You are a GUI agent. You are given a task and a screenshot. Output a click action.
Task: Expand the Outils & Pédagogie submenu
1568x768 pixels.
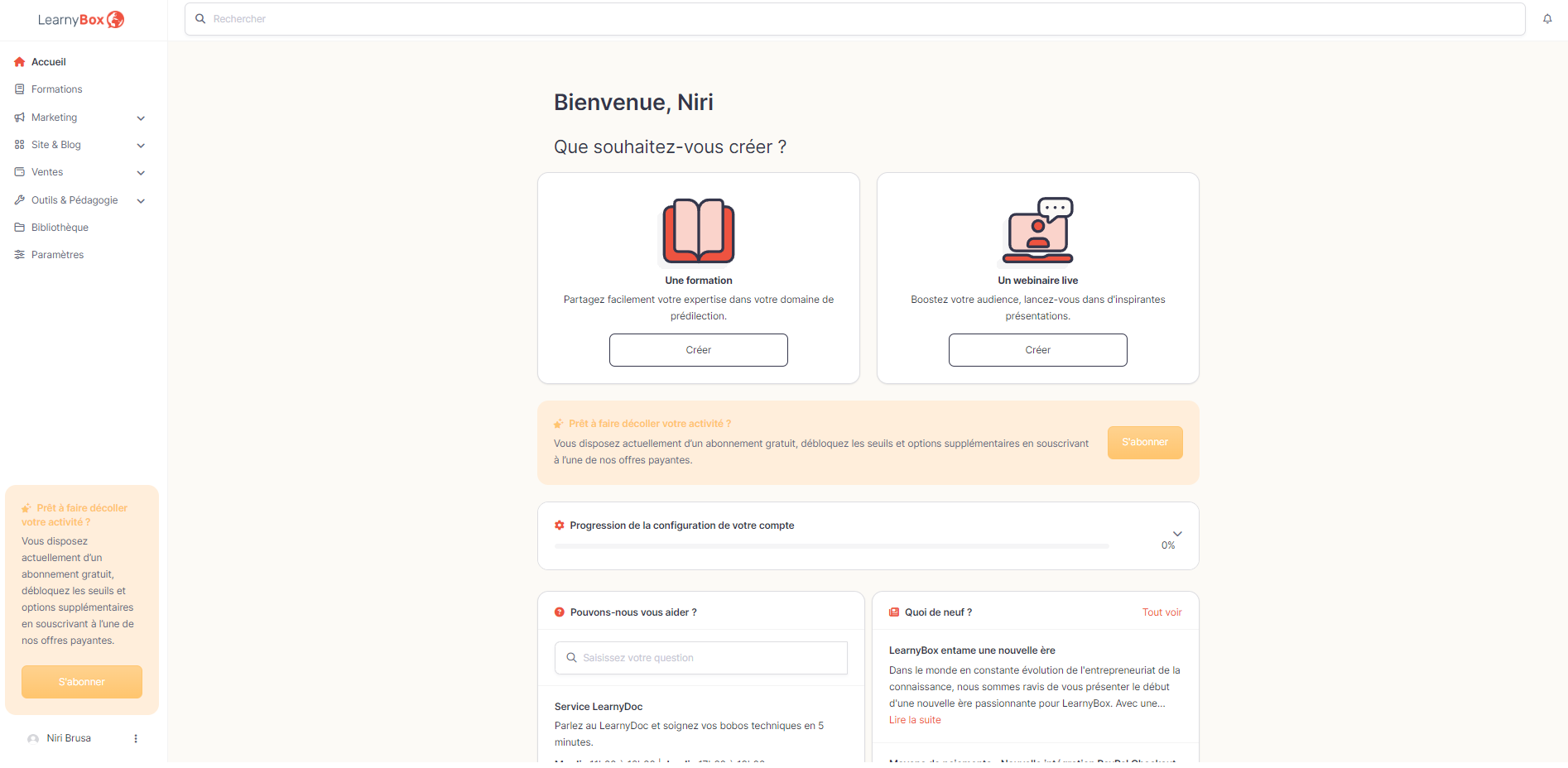(x=141, y=201)
